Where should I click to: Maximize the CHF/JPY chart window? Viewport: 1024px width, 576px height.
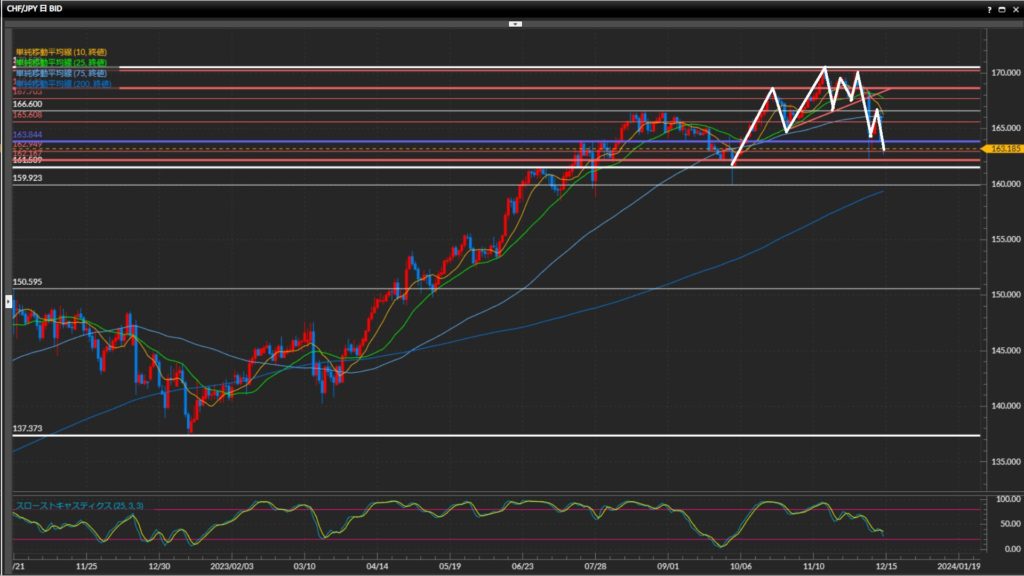point(1001,8)
